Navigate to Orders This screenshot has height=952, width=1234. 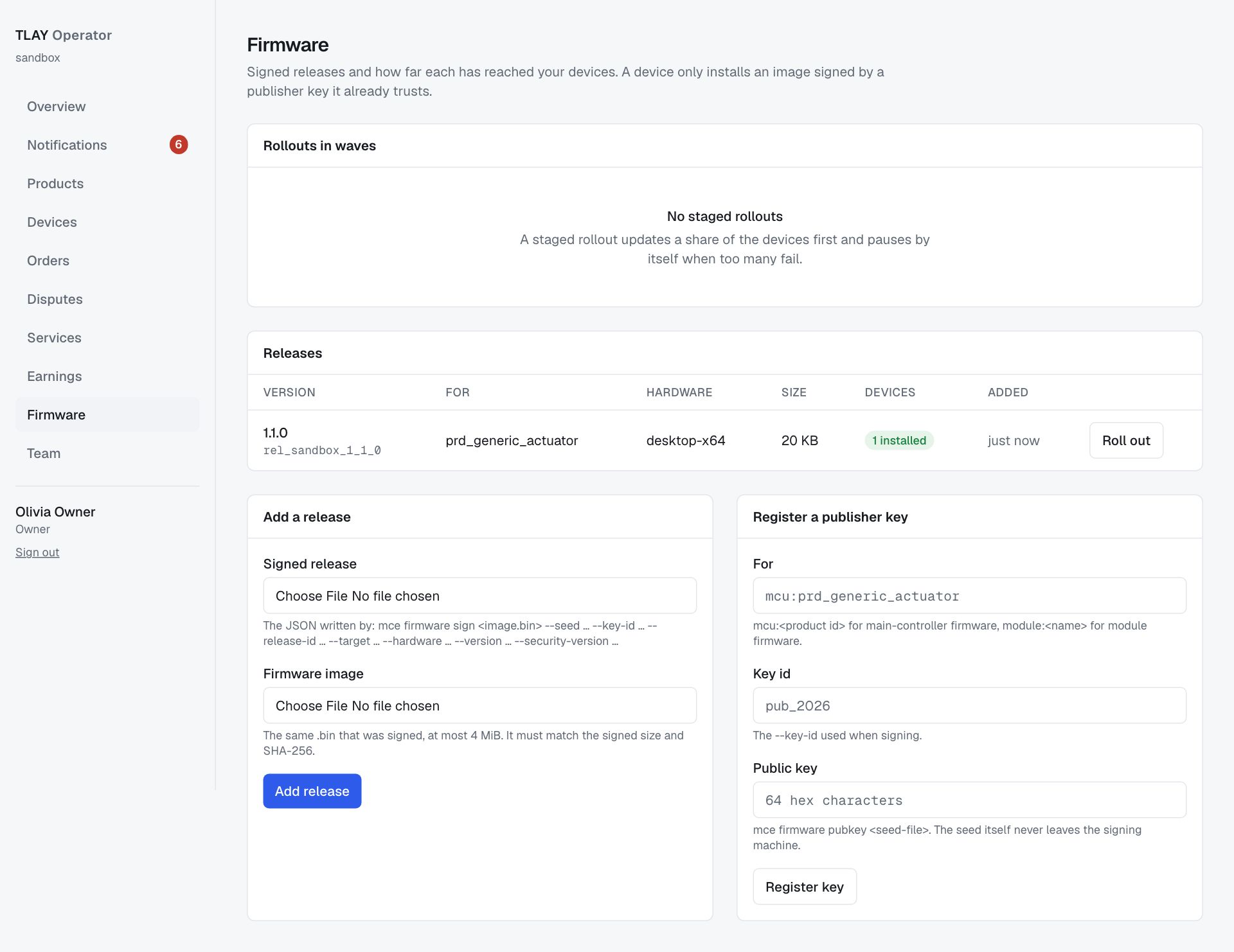pyautogui.click(x=107, y=261)
